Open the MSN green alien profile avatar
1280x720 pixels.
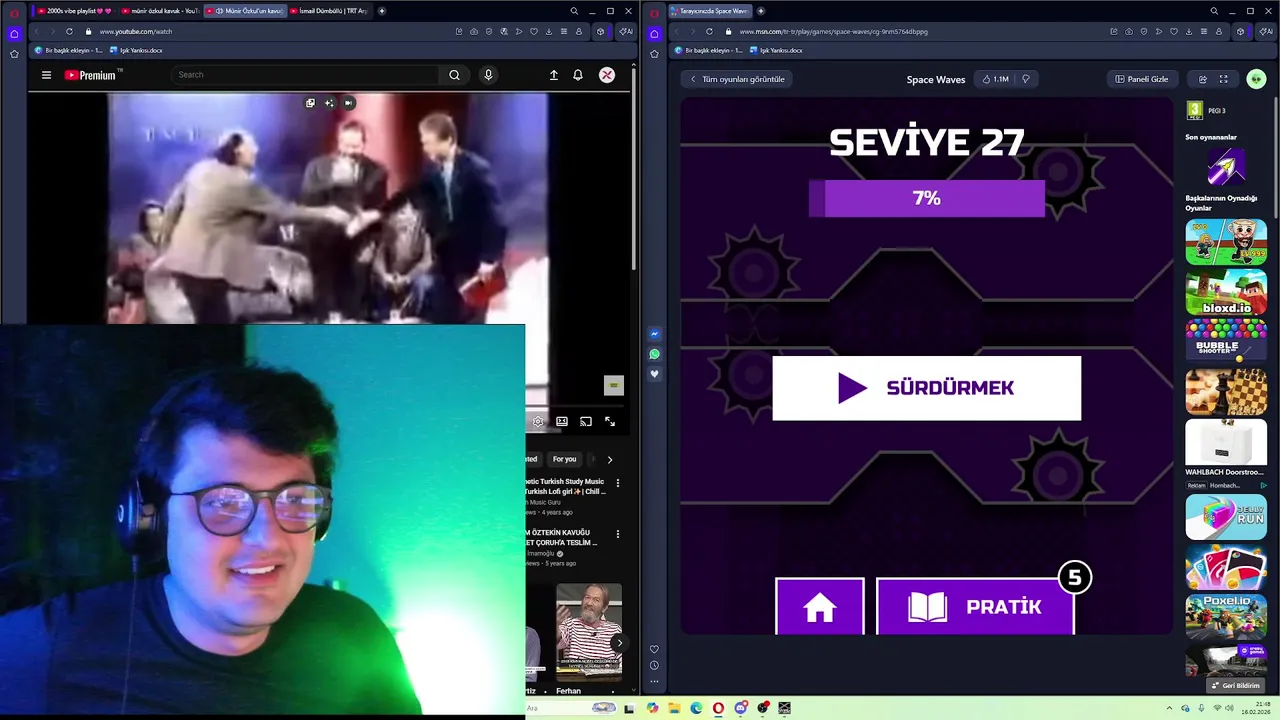(x=1256, y=79)
